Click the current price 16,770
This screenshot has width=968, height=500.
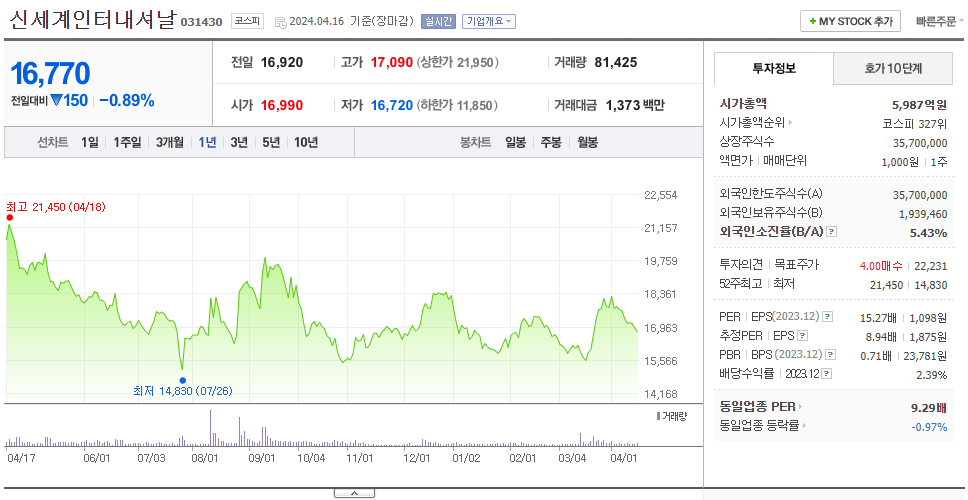click(50, 73)
